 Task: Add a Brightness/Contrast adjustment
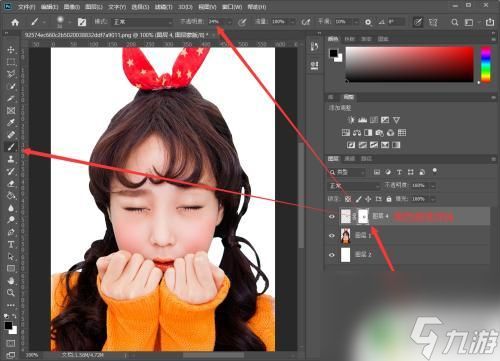pos(351,120)
